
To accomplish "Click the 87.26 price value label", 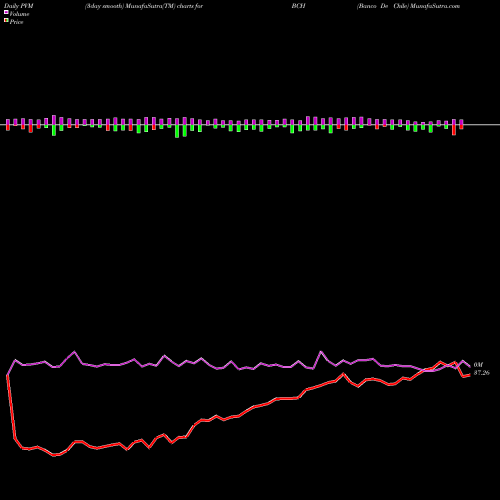I will coord(482,373).
